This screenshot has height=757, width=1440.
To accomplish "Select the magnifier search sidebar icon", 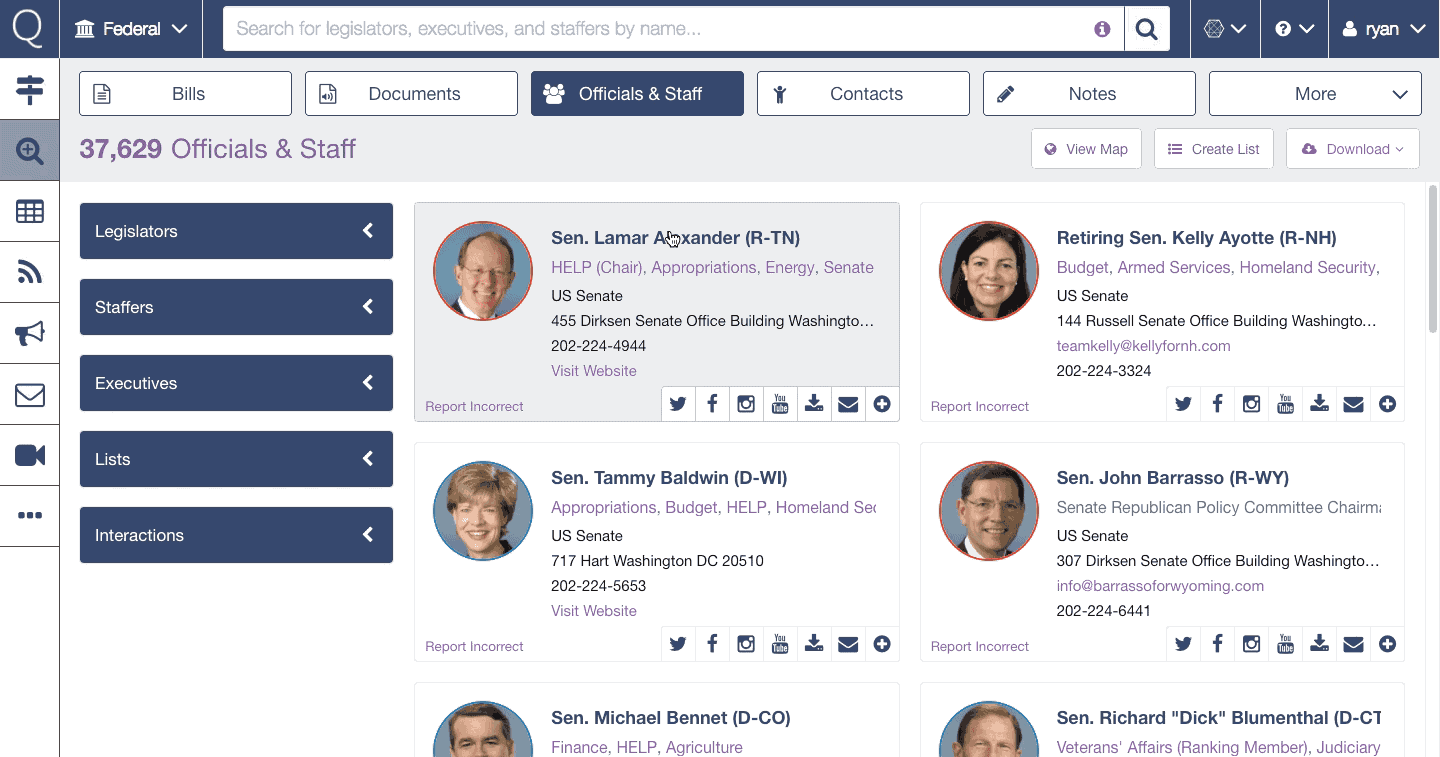I will pyautogui.click(x=30, y=151).
